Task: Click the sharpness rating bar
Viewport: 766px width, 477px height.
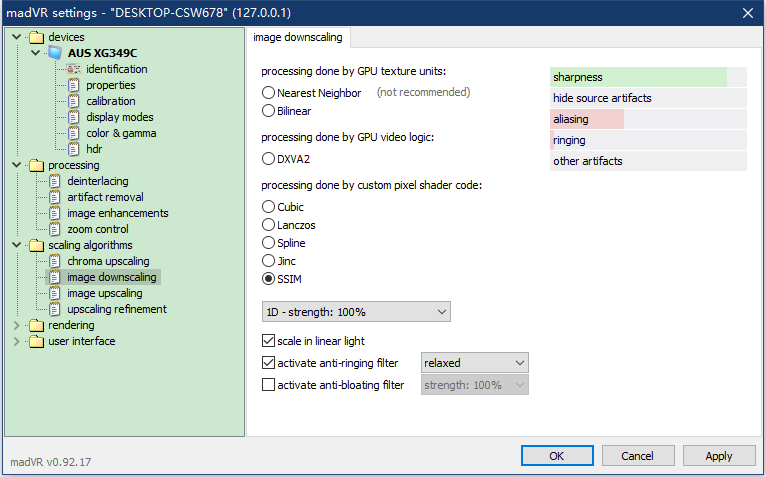Action: (x=648, y=77)
